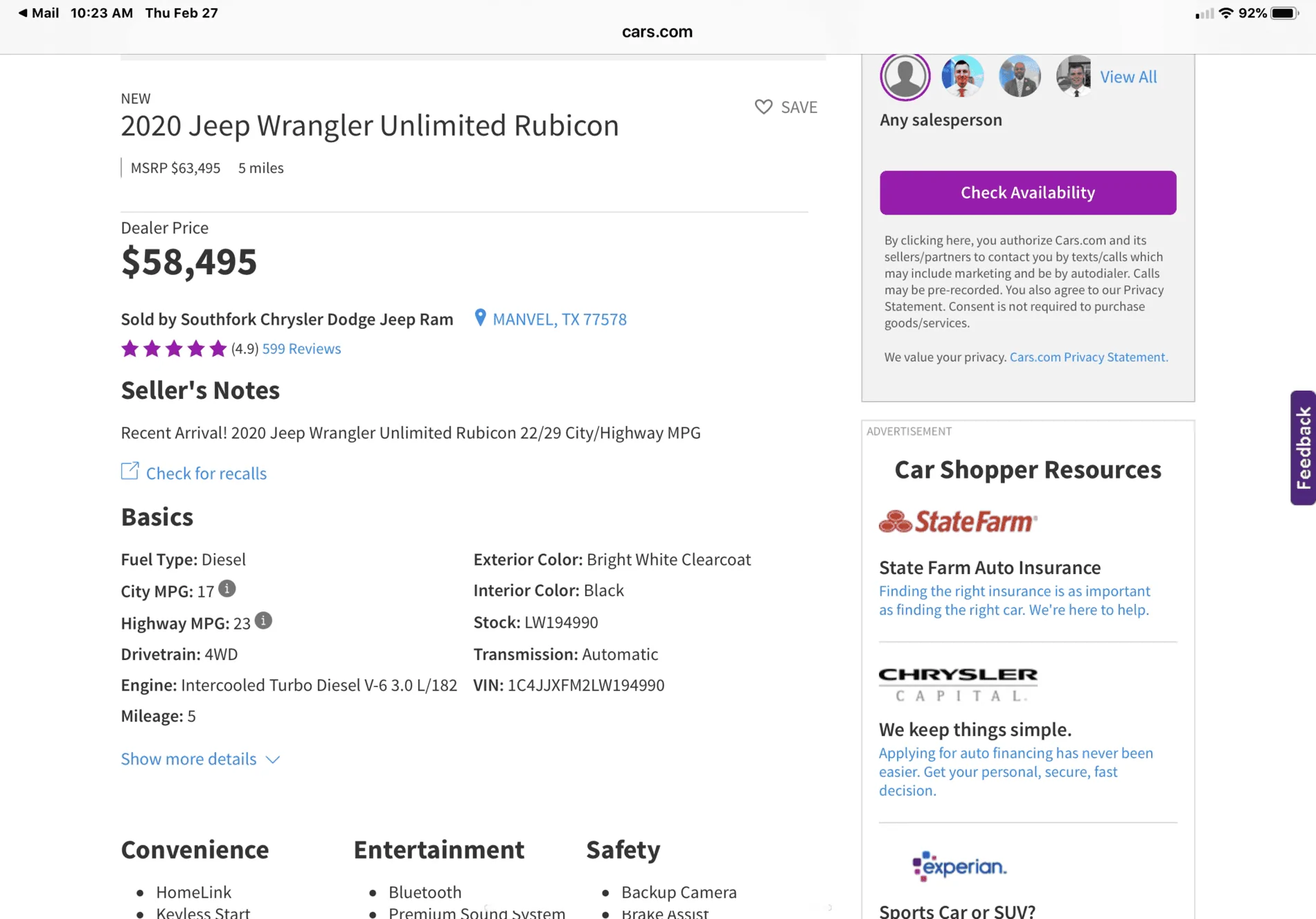This screenshot has width=1316, height=919.
Task: Click the Experian logo
Action: coord(959,866)
